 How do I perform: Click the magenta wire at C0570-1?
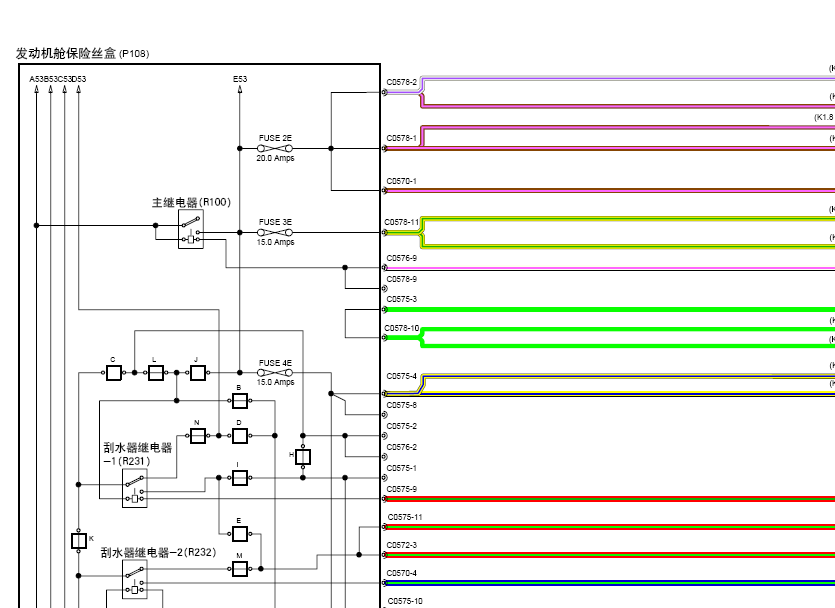(610, 190)
